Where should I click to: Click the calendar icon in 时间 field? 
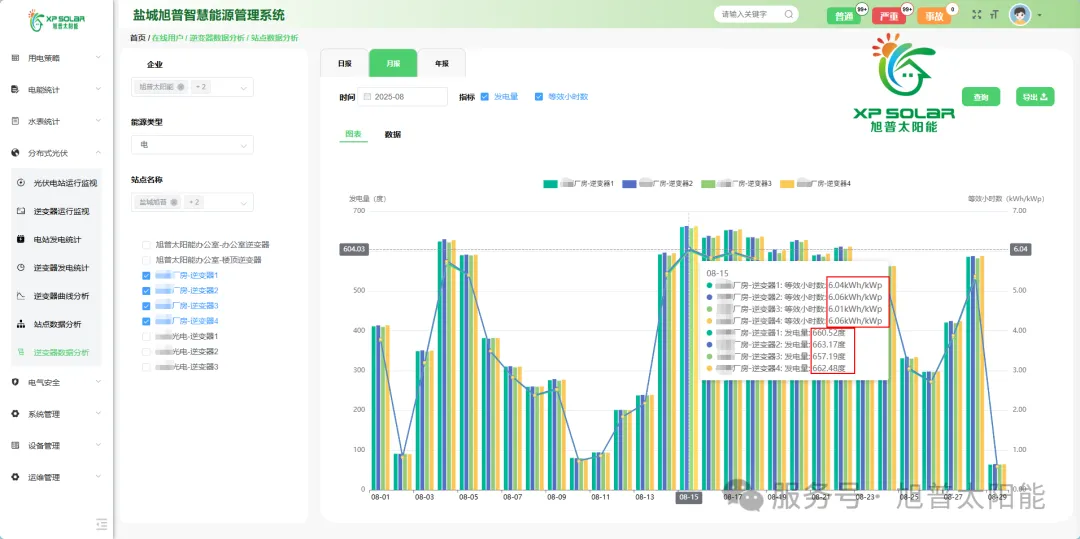point(367,97)
